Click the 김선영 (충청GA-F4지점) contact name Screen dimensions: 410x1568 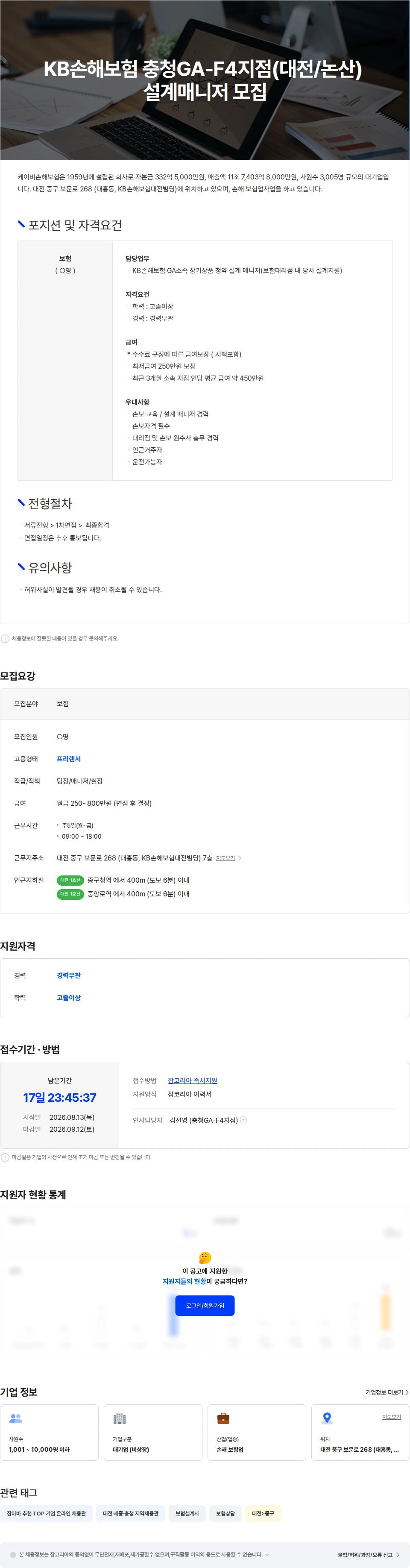(204, 1120)
